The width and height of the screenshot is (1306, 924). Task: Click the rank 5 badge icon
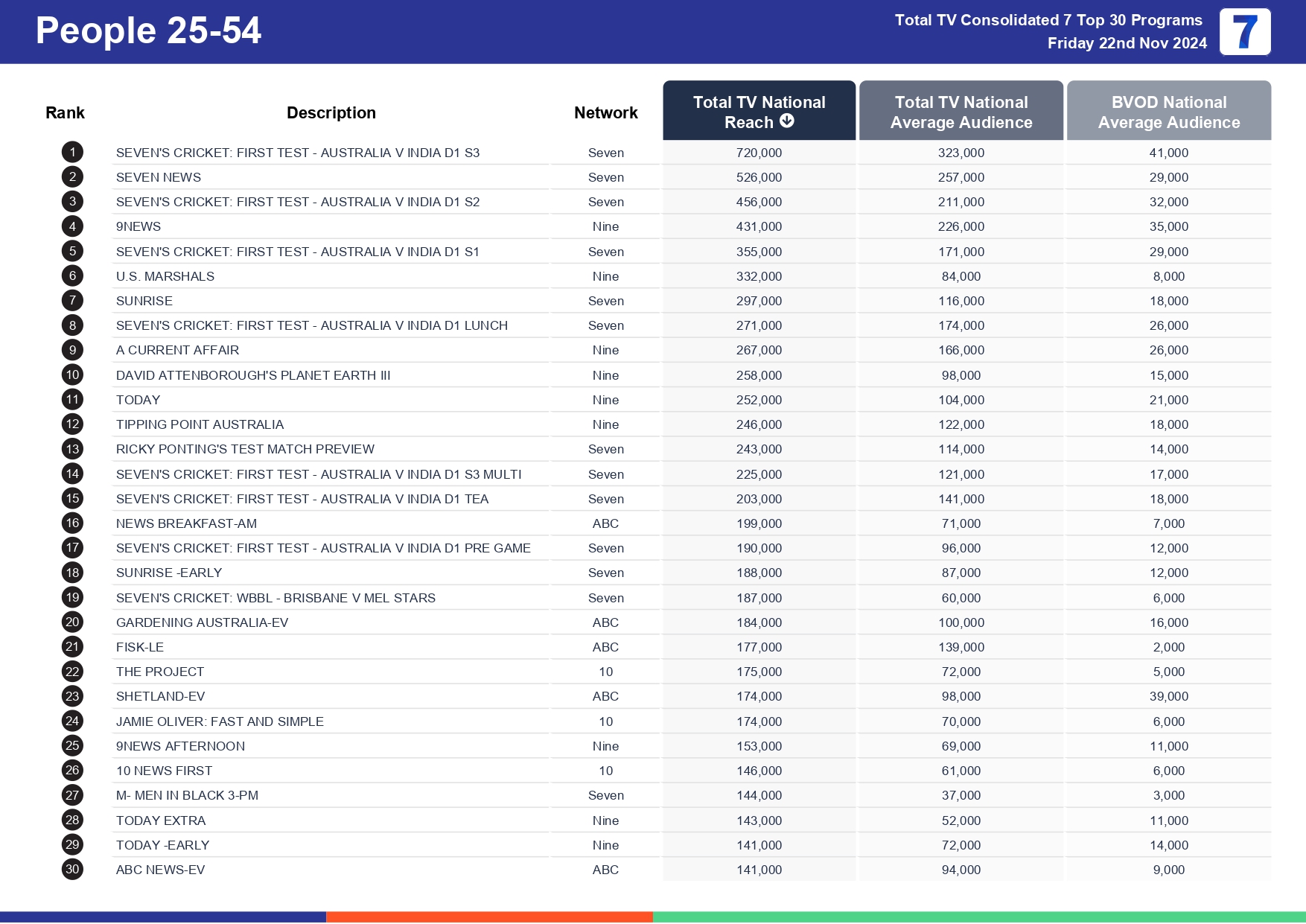tap(71, 251)
